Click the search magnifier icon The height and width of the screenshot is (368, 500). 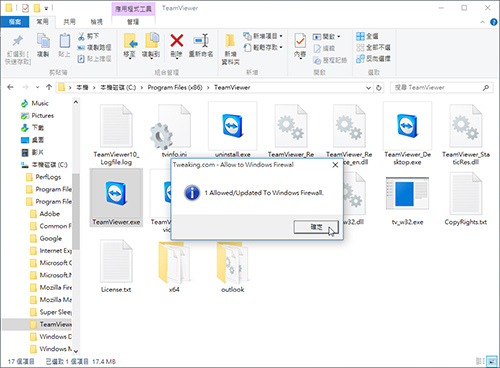(486, 88)
